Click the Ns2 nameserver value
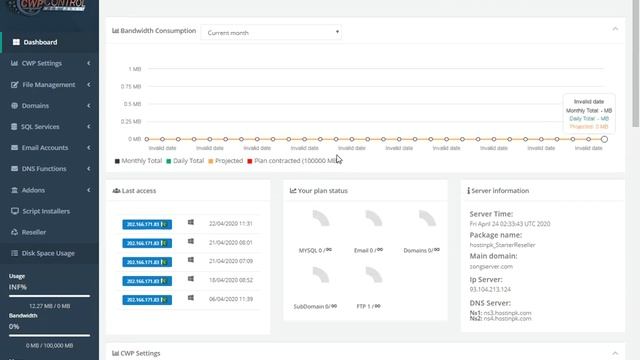This screenshot has height=360, width=640. 507,318
